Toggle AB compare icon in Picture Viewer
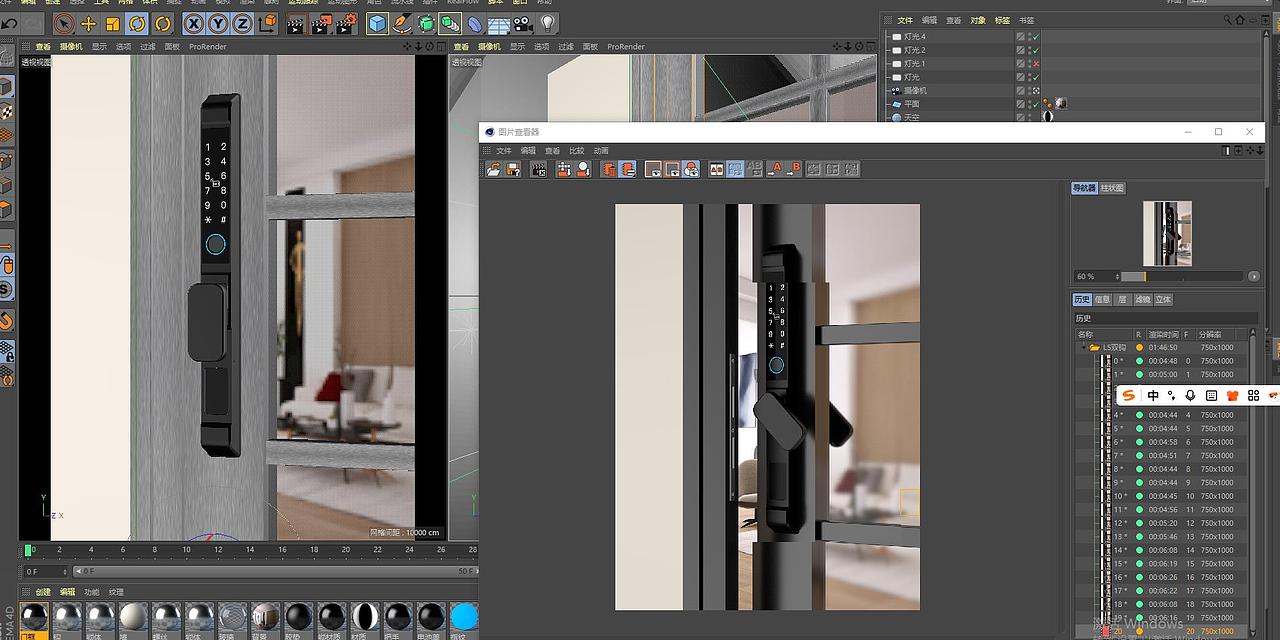 716,170
